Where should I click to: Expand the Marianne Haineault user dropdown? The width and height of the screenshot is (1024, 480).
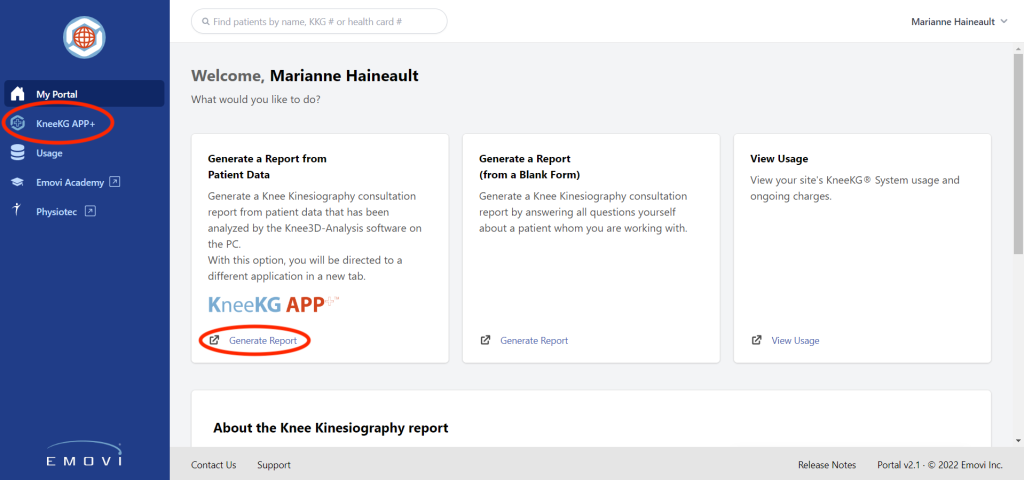point(960,22)
